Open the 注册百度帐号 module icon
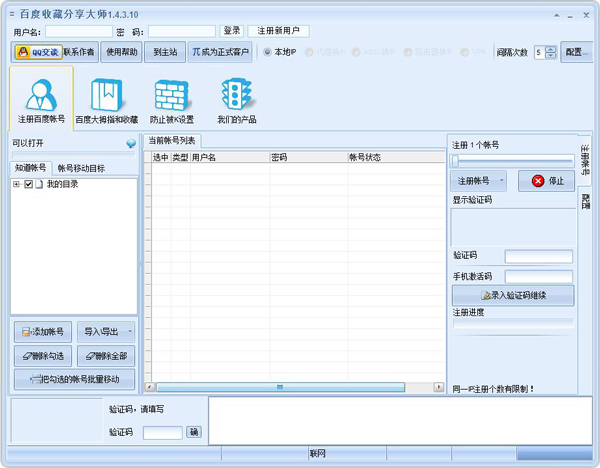The width and height of the screenshot is (600, 468). tap(41, 99)
